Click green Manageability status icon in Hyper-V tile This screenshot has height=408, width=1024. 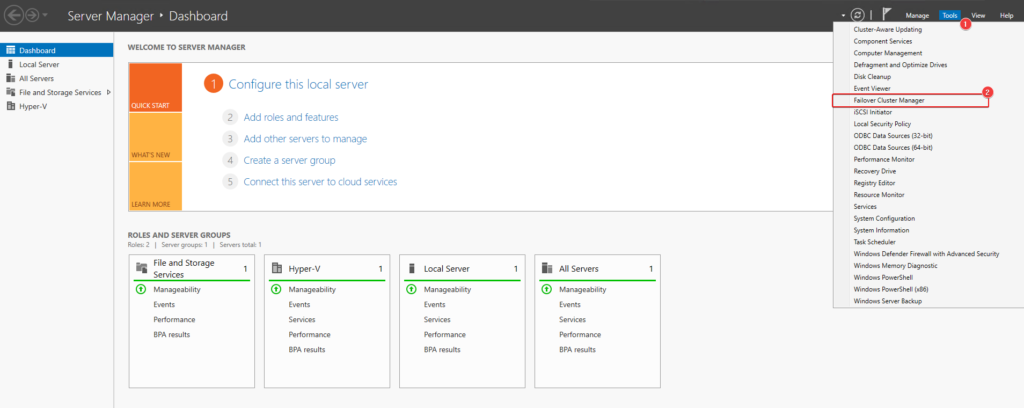[276, 289]
